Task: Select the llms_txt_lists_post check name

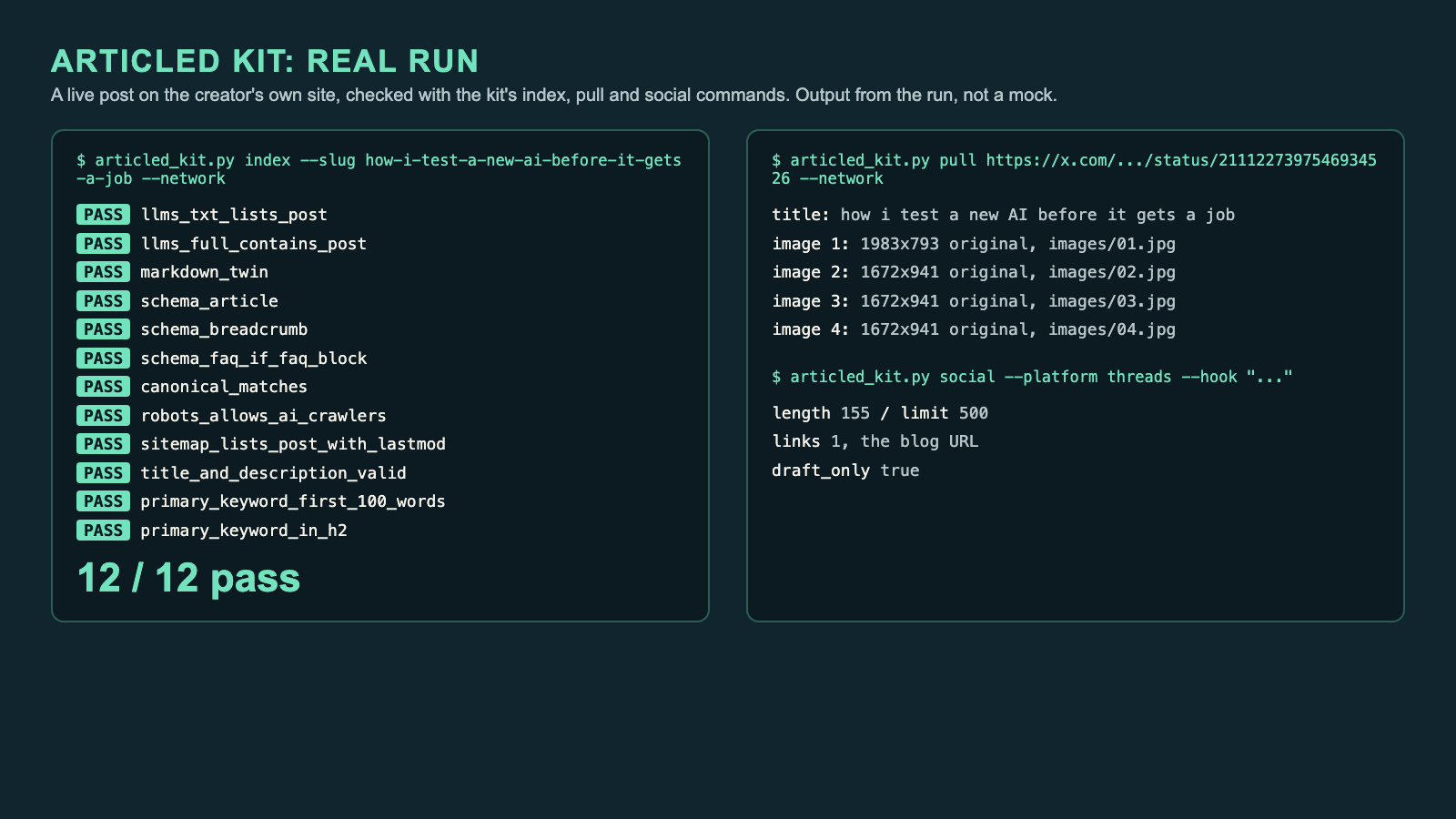Action: [x=234, y=215]
